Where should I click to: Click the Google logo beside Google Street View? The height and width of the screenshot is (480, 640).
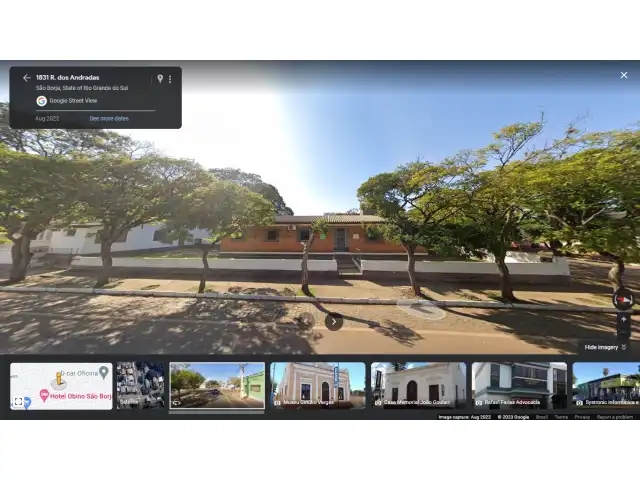click(x=41, y=101)
